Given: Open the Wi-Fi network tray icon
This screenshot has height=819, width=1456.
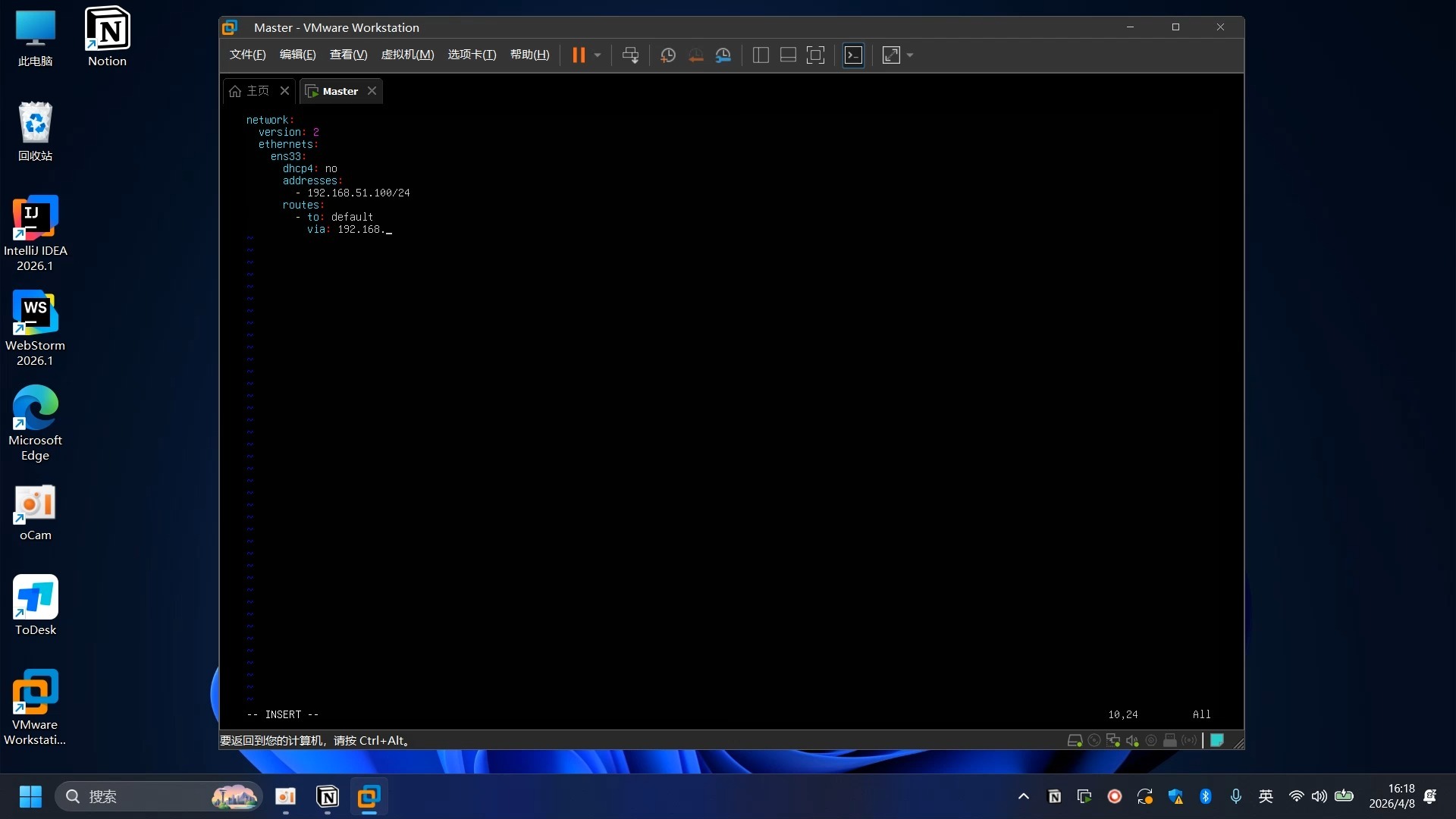Looking at the screenshot, I should pyautogui.click(x=1296, y=796).
